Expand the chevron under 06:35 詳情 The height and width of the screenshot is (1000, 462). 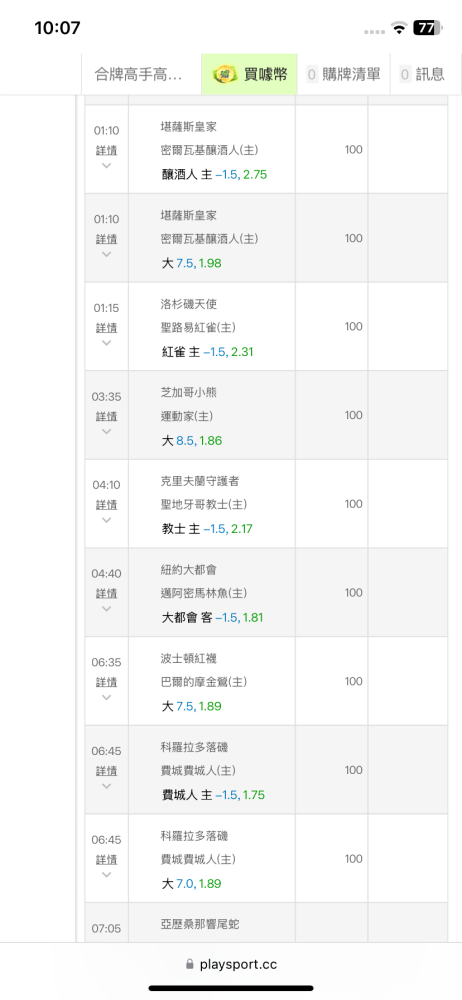tap(107, 697)
